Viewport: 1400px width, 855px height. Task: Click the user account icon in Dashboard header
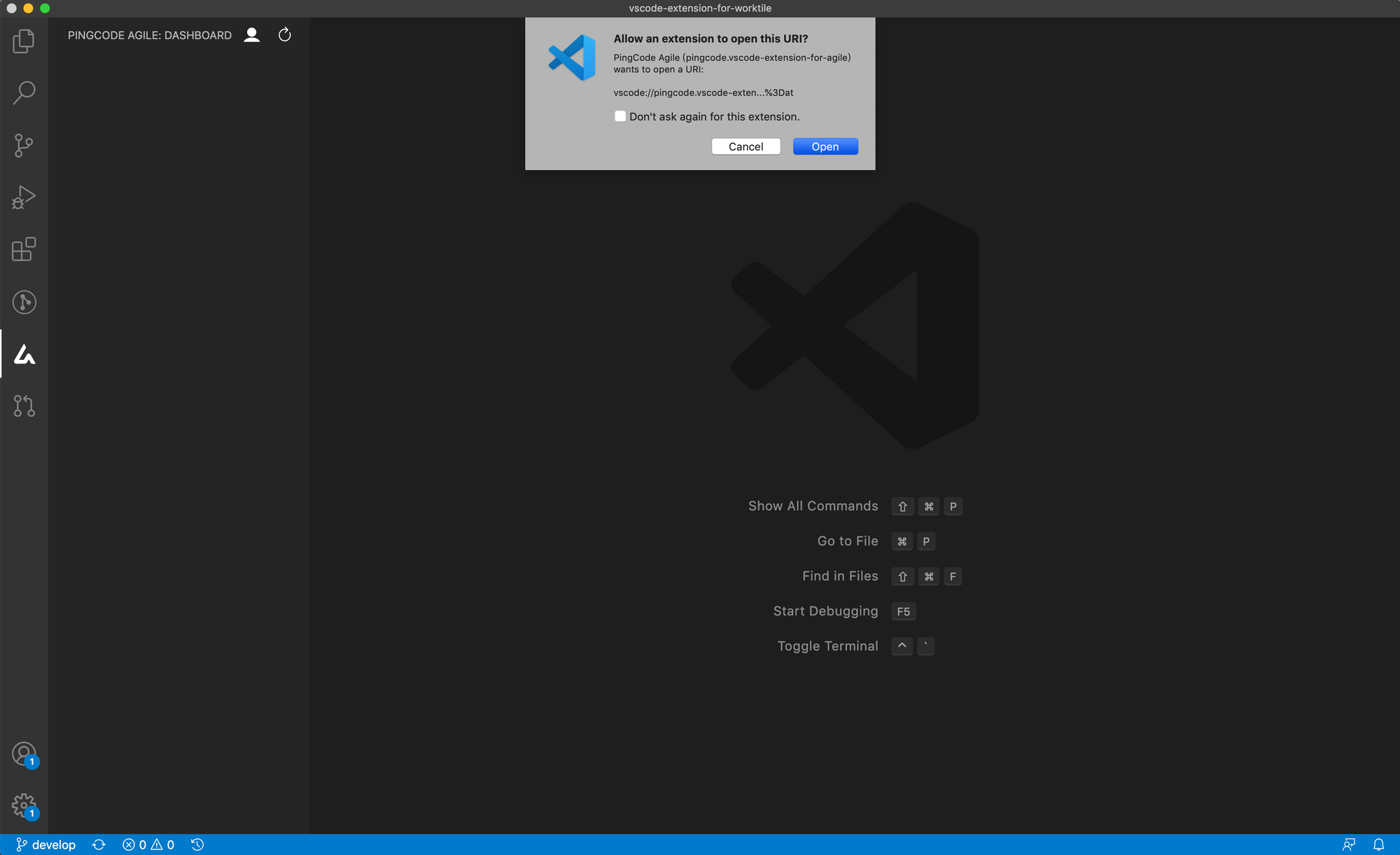(x=252, y=35)
